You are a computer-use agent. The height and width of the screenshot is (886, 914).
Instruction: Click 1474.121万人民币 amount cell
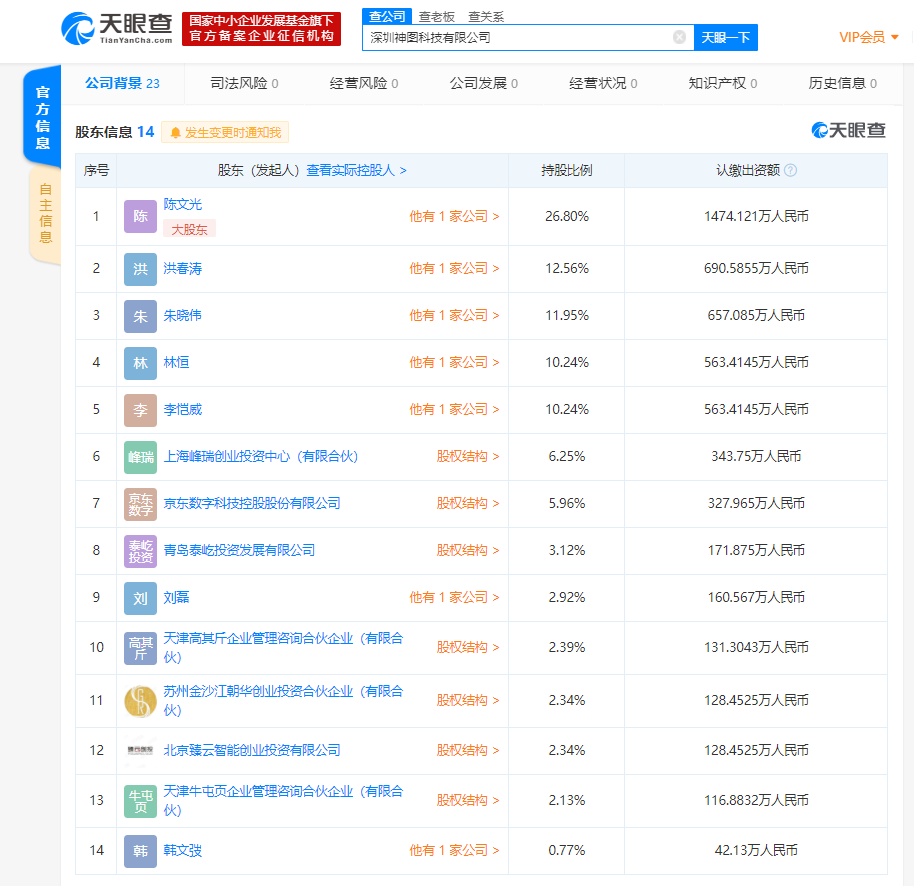[x=756, y=216]
